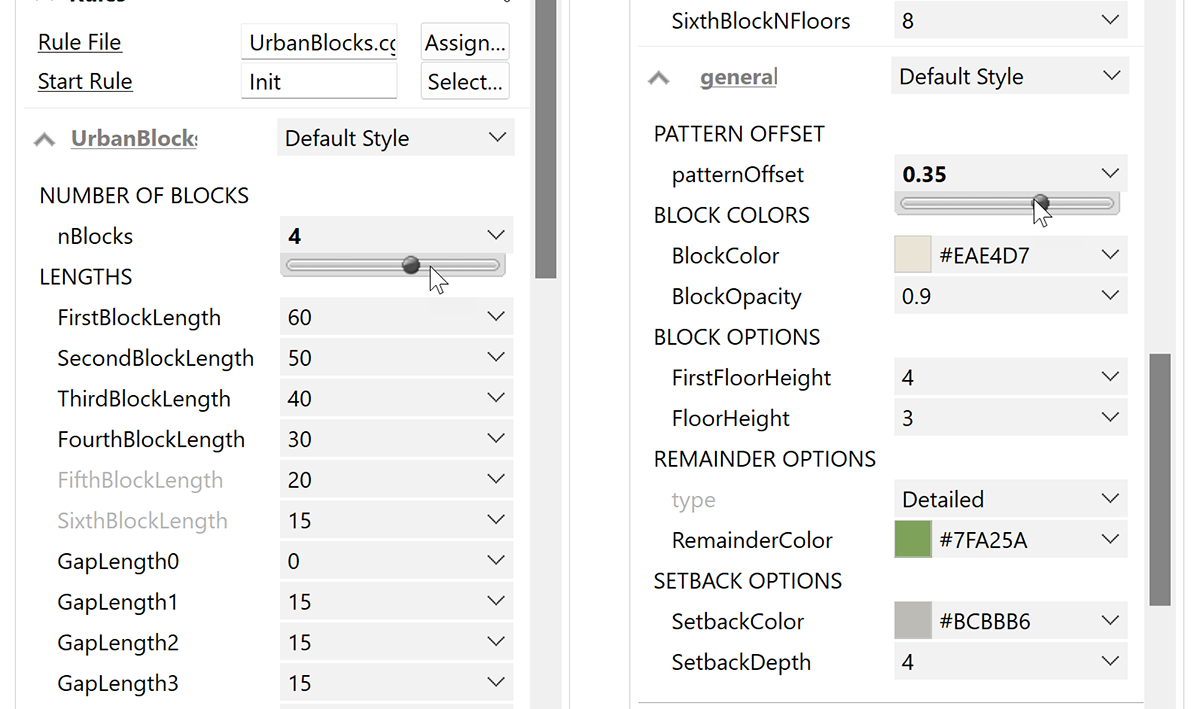Open the FloorHeight dropdown
This screenshot has width=1200, height=709.
tap(1109, 417)
